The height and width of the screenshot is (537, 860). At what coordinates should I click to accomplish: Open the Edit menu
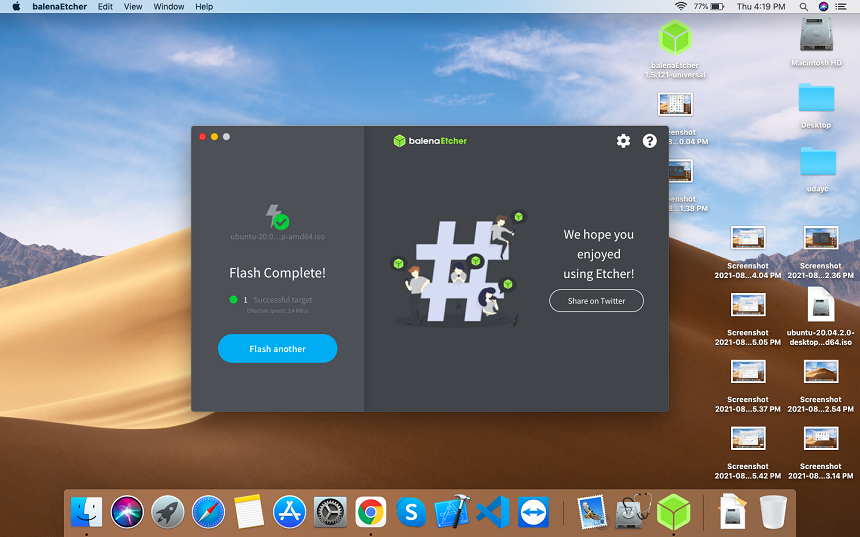(x=105, y=7)
